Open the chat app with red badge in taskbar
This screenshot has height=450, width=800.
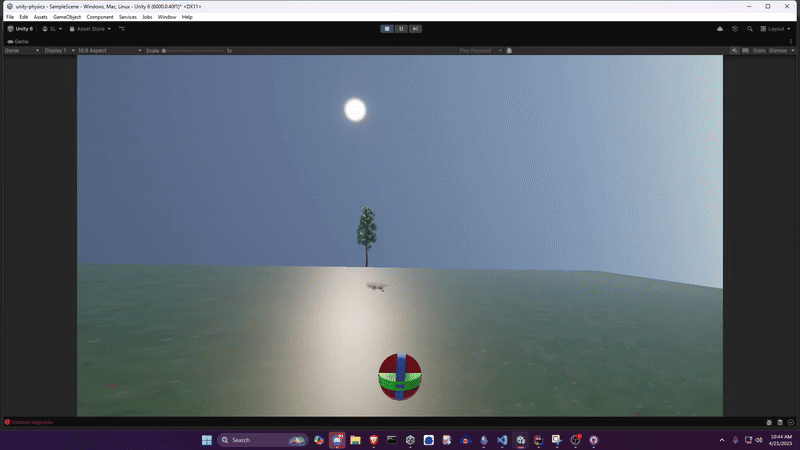pyautogui.click(x=337, y=440)
